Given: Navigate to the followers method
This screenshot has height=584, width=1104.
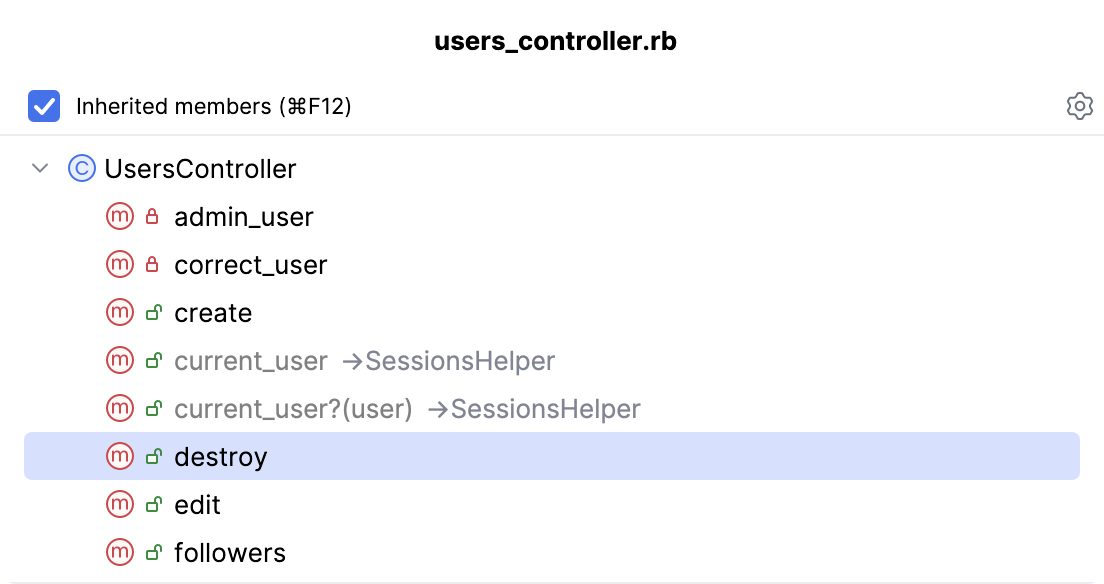Looking at the screenshot, I should 229,553.
